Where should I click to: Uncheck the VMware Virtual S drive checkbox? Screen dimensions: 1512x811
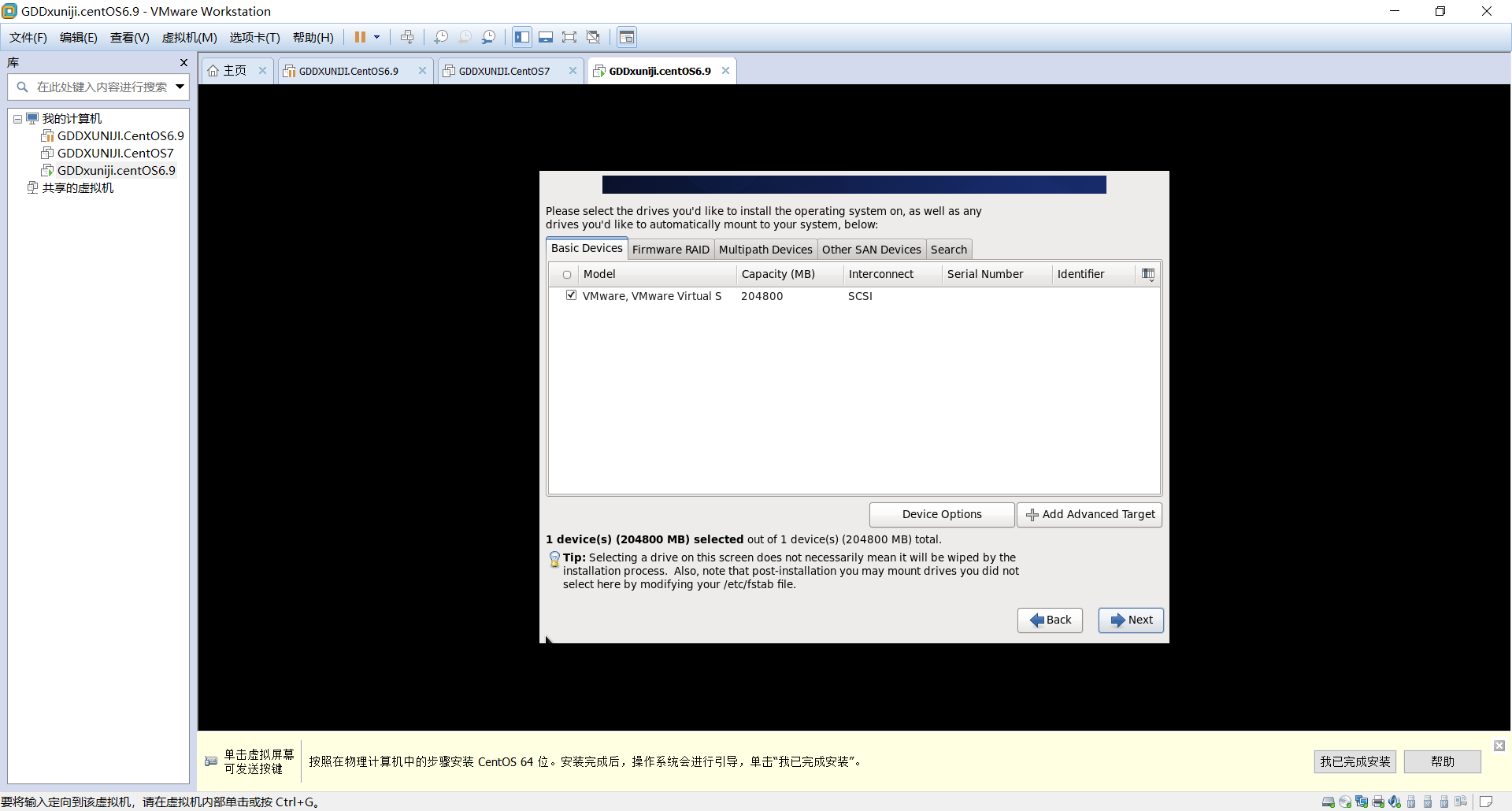[x=571, y=295]
